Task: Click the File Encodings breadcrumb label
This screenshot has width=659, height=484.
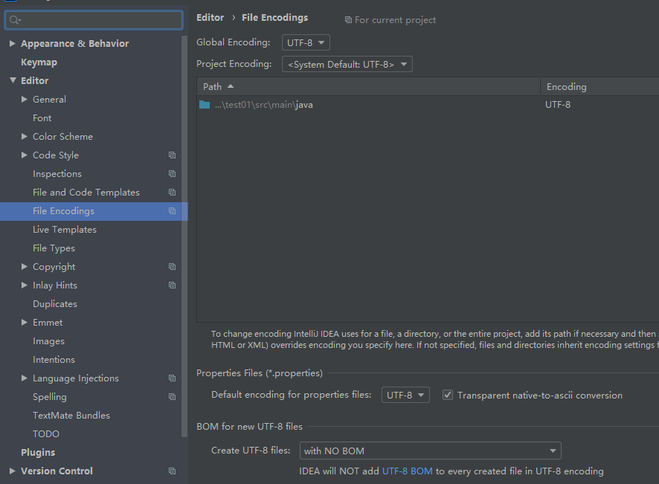Action: pos(275,18)
